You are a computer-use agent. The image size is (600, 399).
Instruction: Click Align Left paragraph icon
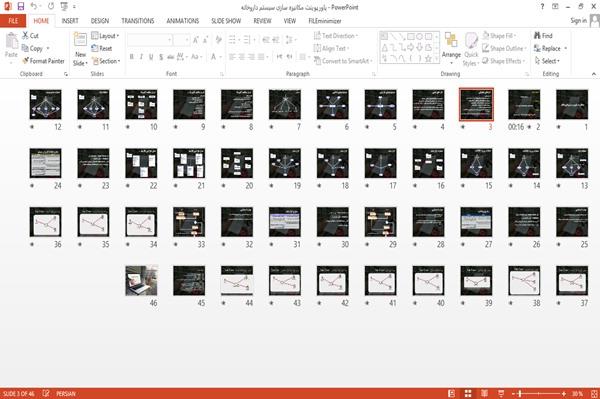(232, 57)
